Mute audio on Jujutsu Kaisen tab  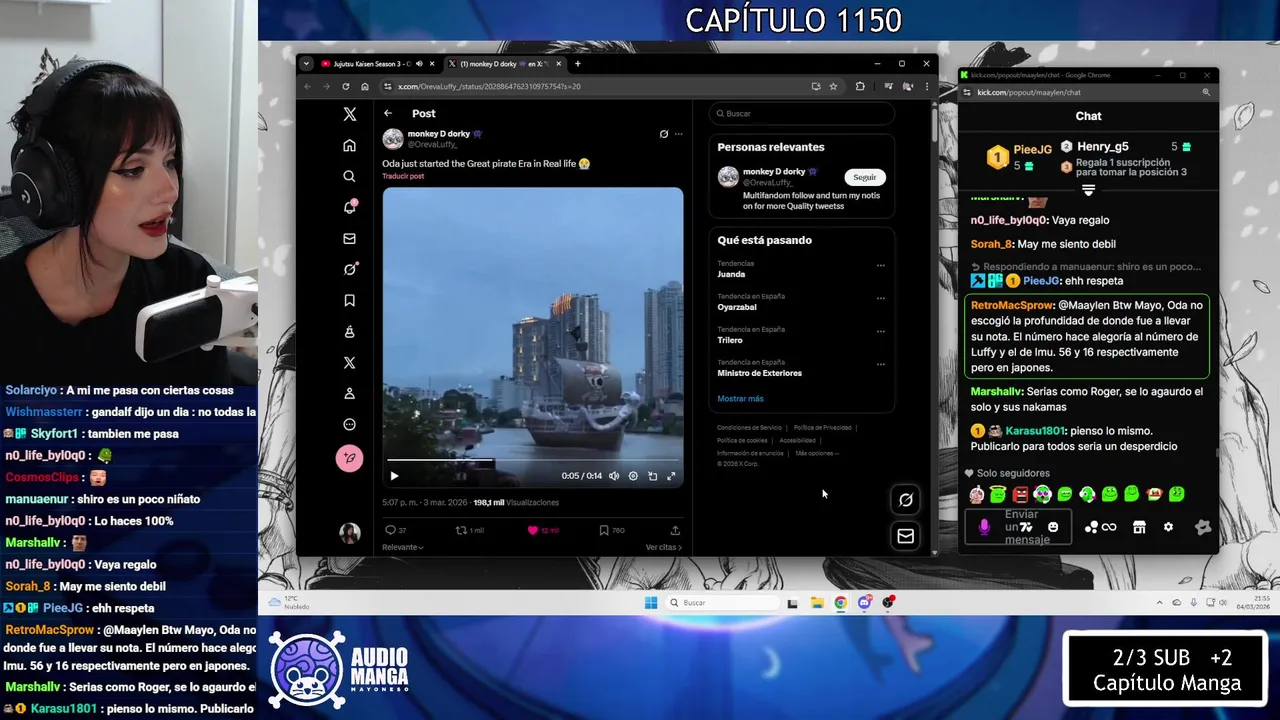point(419,64)
